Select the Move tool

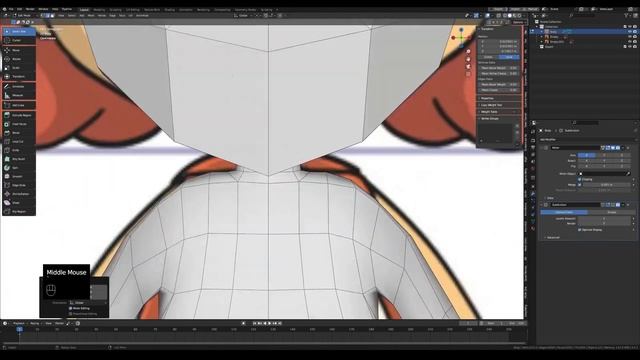click(19, 50)
